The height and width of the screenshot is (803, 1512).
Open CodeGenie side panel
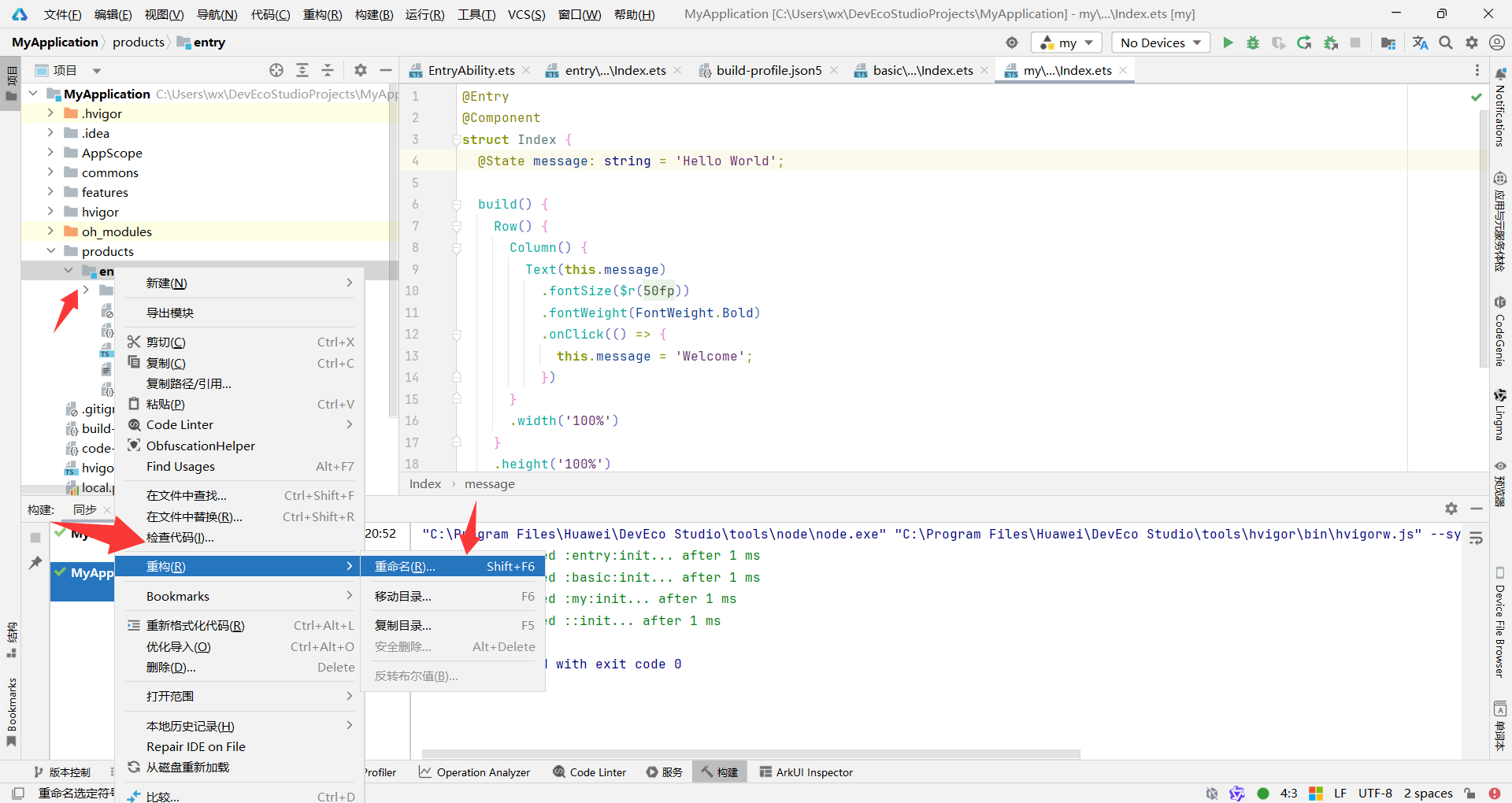pos(1500,331)
